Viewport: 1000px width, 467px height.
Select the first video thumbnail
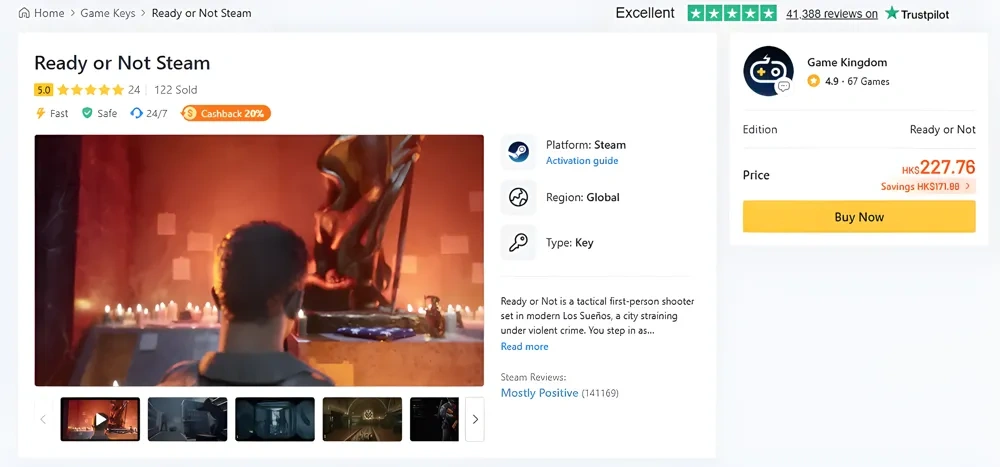coord(100,419)
